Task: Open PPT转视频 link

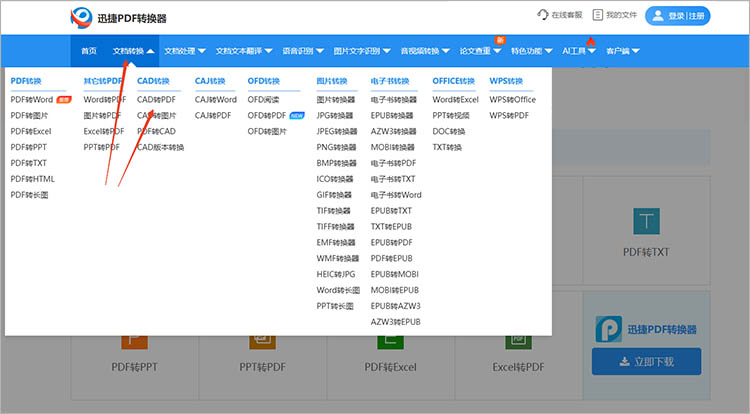Action: (x=451, y=115)
